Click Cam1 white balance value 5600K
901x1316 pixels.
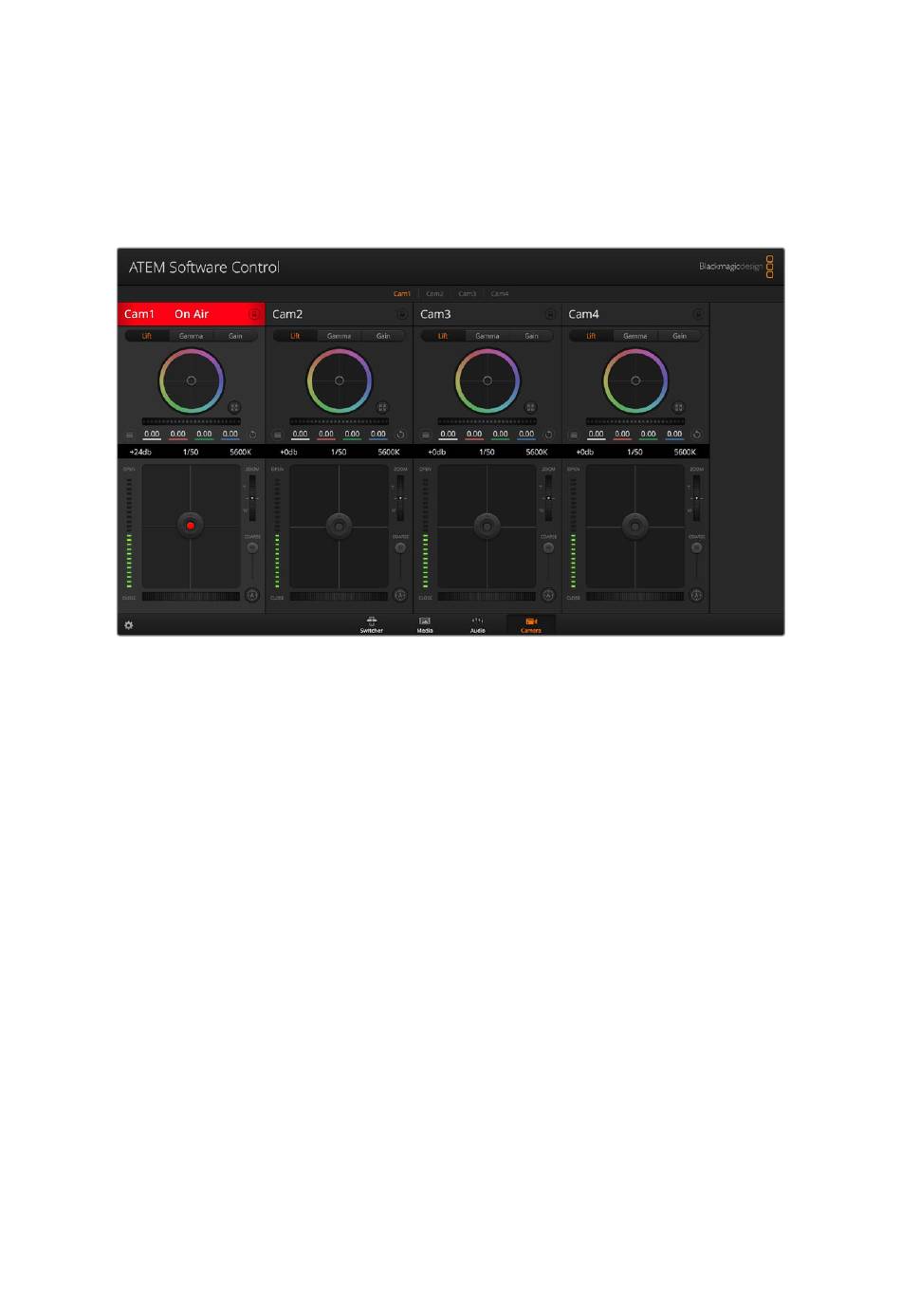pyautogui.click(x=241, y=453)
